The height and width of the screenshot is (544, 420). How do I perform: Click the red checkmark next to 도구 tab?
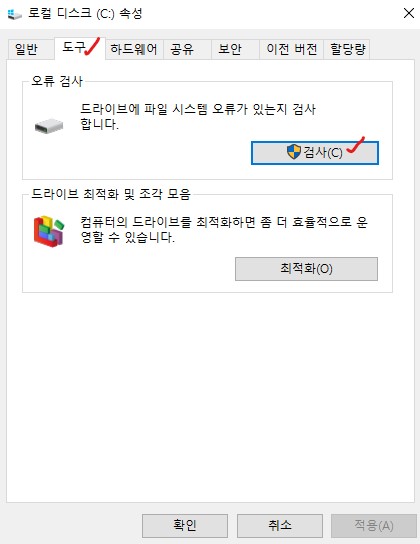pos(92,46)
